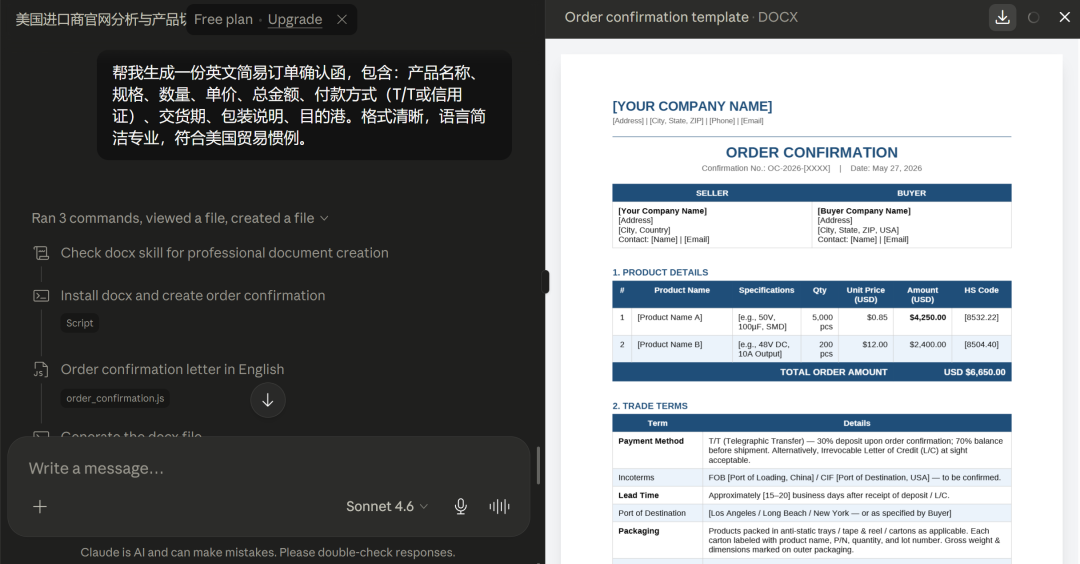Viewport: 1080px width, 564px height.
Task: Click the ORDER CONFIRMATION title in document
Action: [811, 152]
